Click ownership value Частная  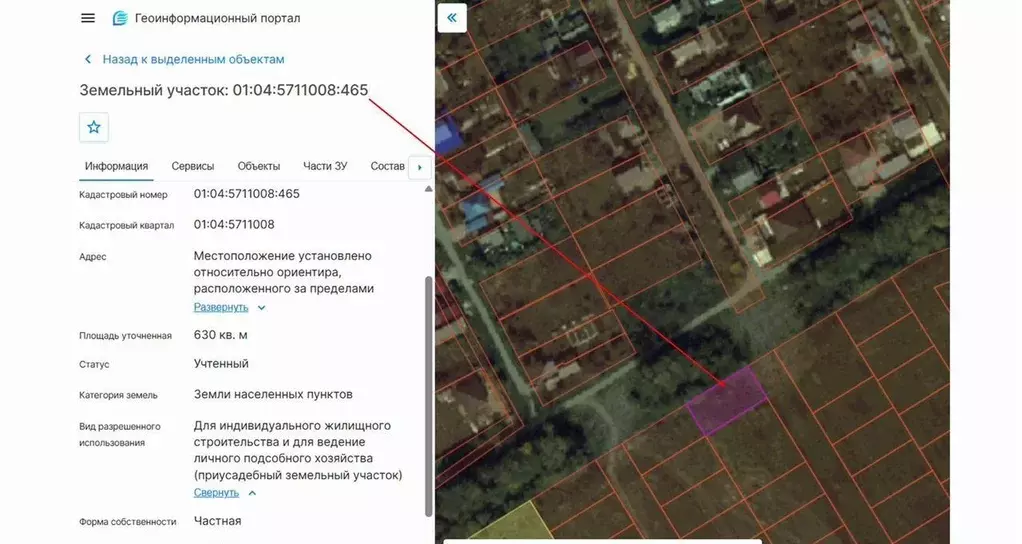[x=217, y=521]
